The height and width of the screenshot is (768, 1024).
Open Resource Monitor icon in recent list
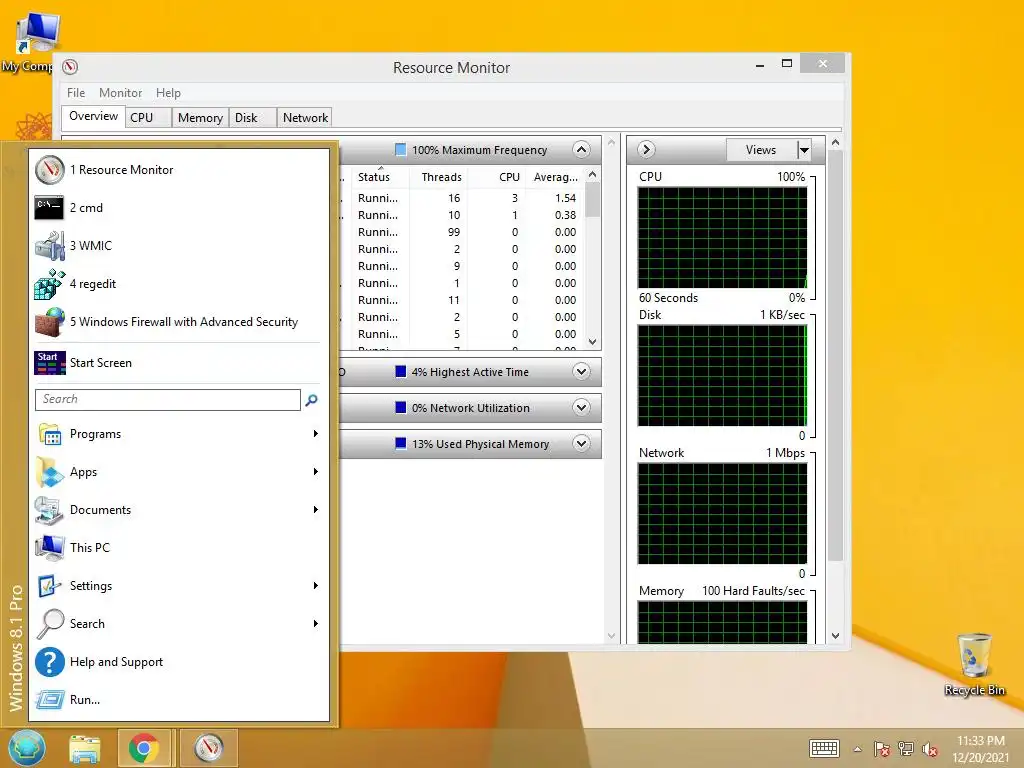click(x=50, y=170)
